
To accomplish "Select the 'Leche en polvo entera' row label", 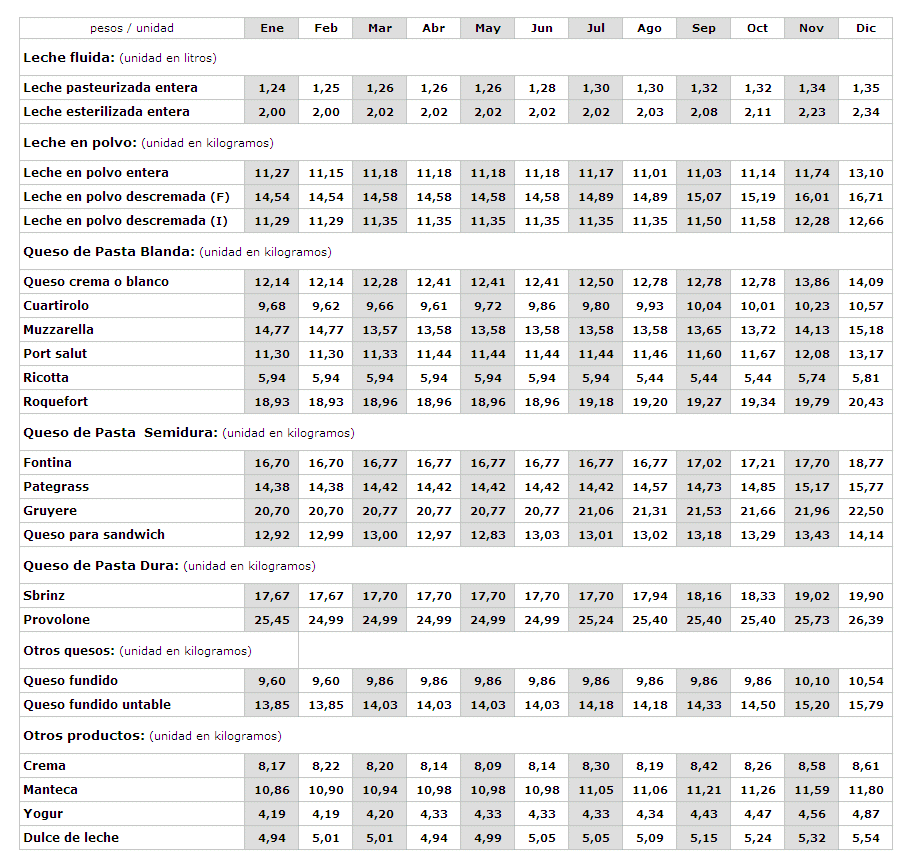I will [x=96, y=173].
